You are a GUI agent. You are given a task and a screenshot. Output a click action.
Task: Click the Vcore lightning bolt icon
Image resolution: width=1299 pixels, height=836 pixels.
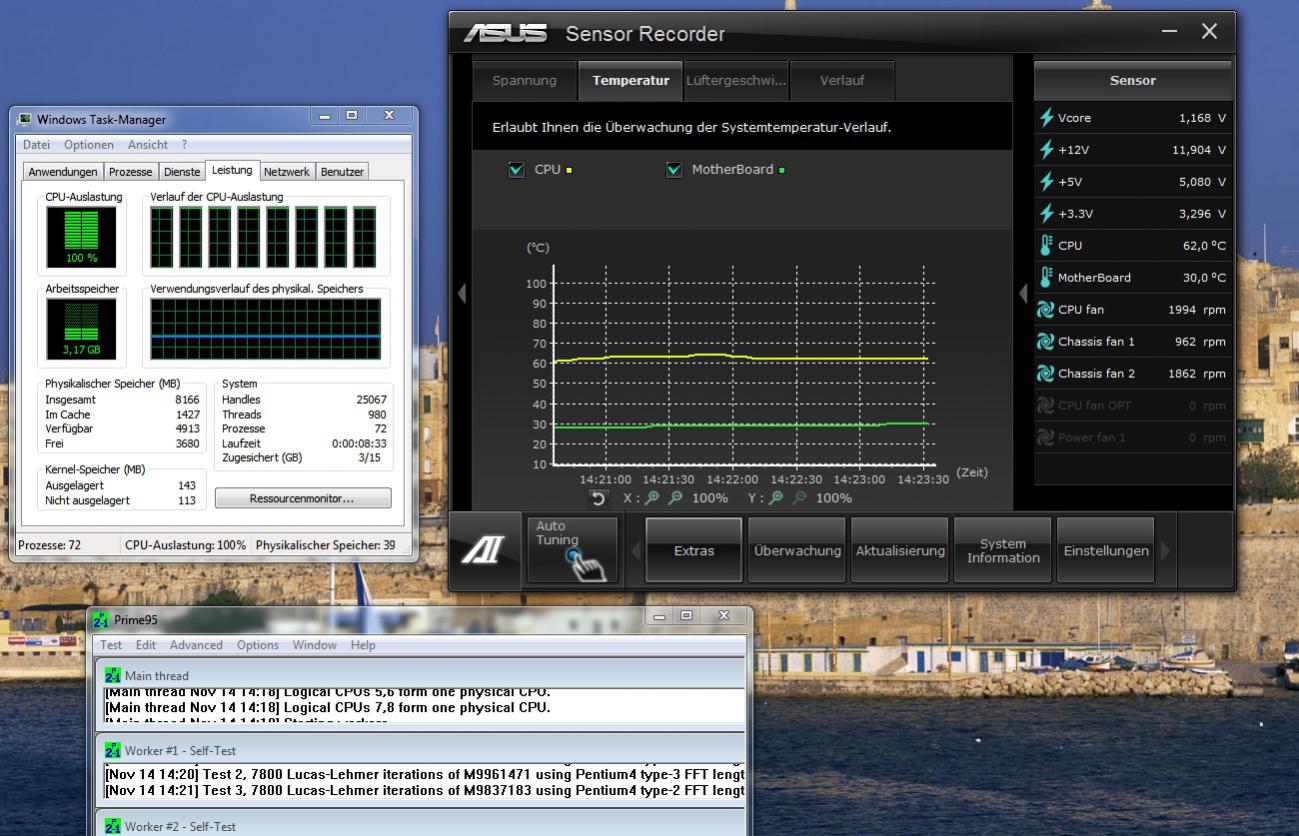1047,118
